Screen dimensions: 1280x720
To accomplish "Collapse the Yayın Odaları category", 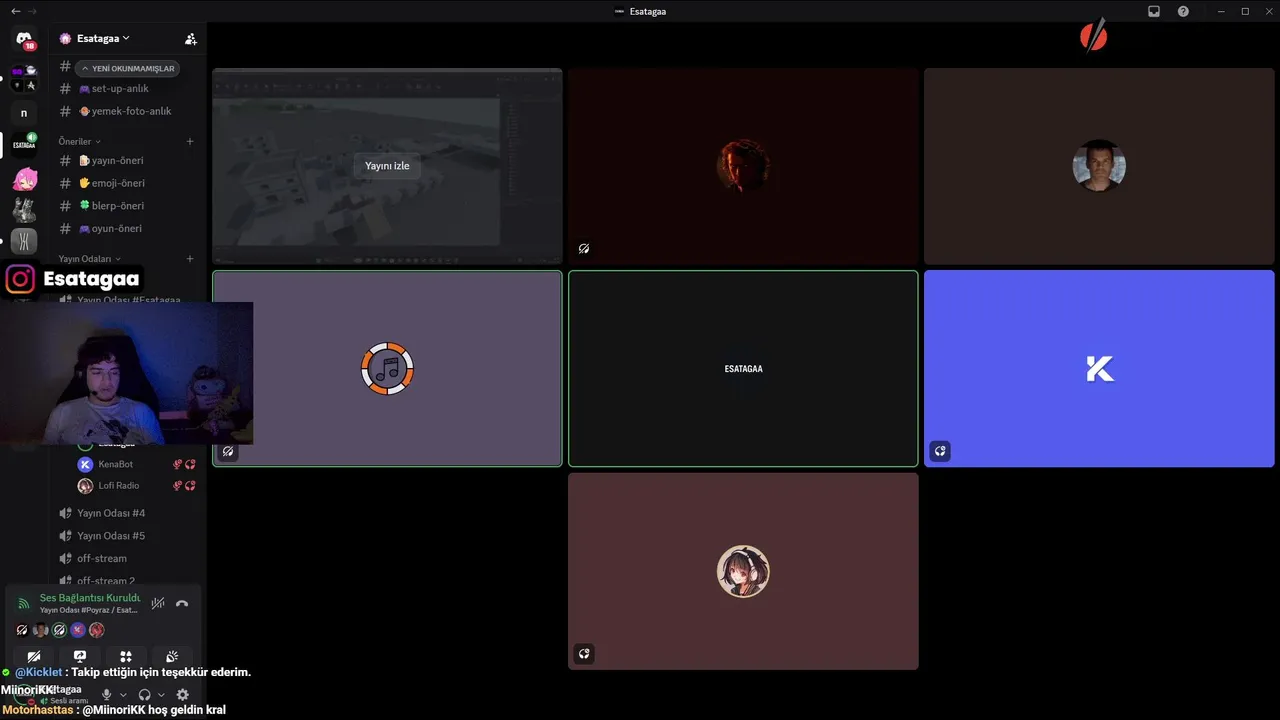I will tap(90, 259).
